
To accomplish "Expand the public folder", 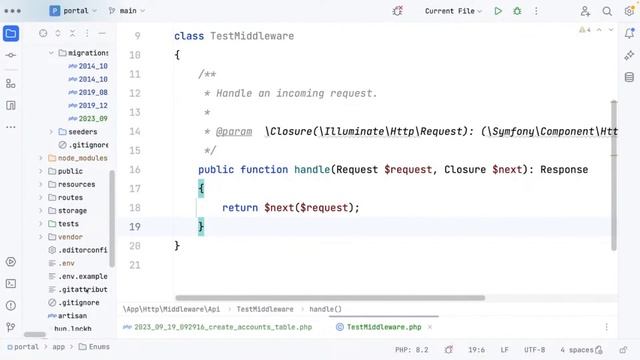I will tap(41, 171).
